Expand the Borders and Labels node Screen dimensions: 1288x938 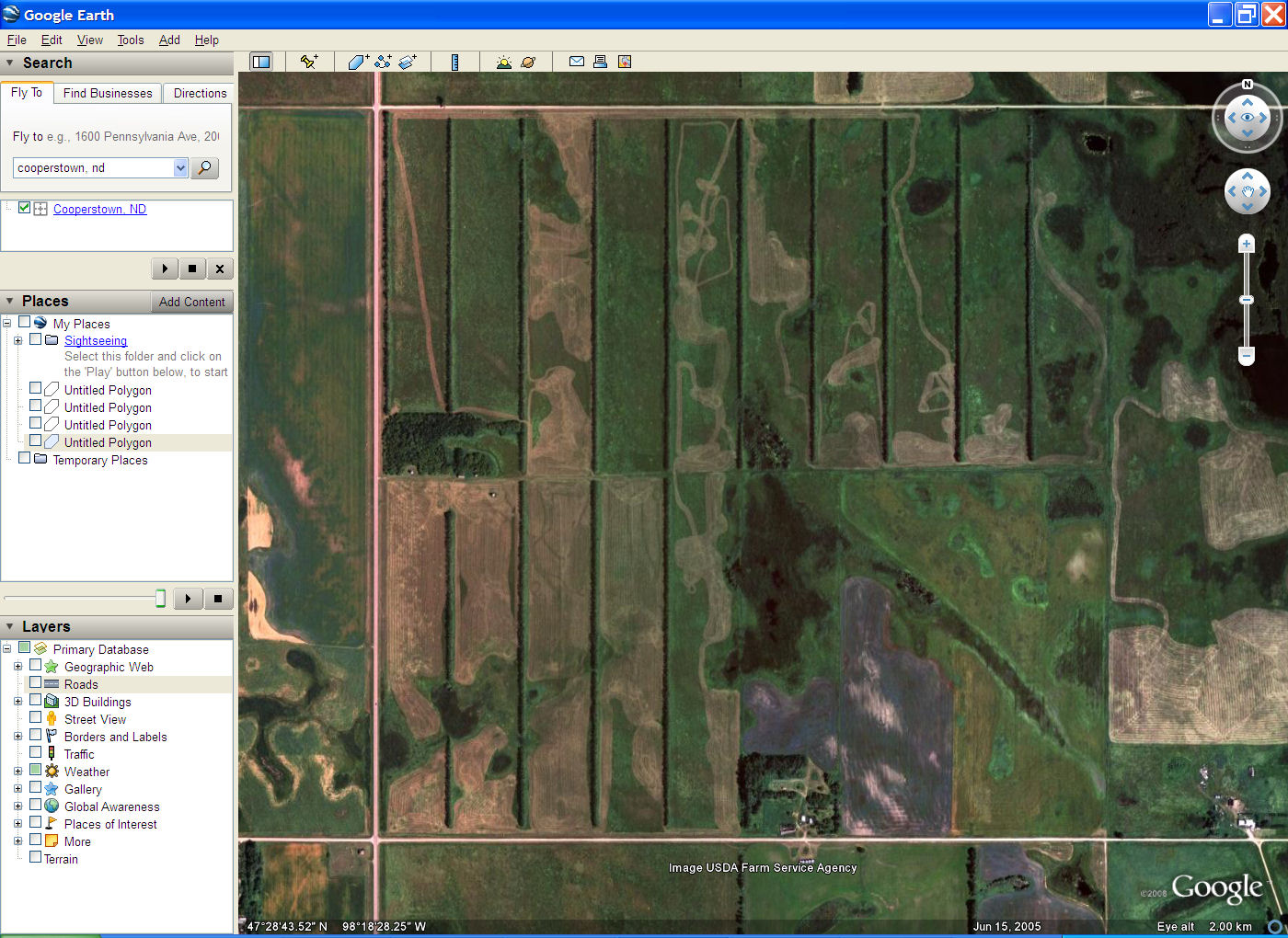pyautogui.click(x=17, y=737)
